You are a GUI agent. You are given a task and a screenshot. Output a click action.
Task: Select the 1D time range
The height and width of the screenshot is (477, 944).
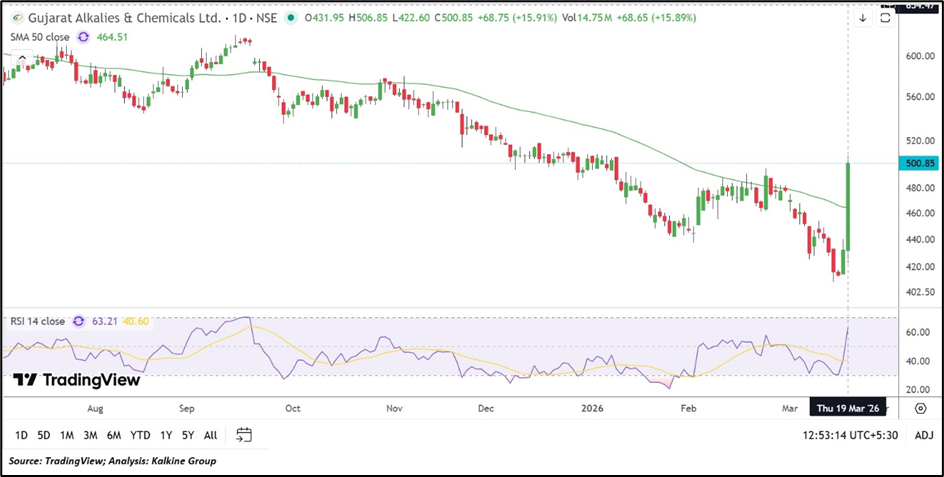click(21, 435)
